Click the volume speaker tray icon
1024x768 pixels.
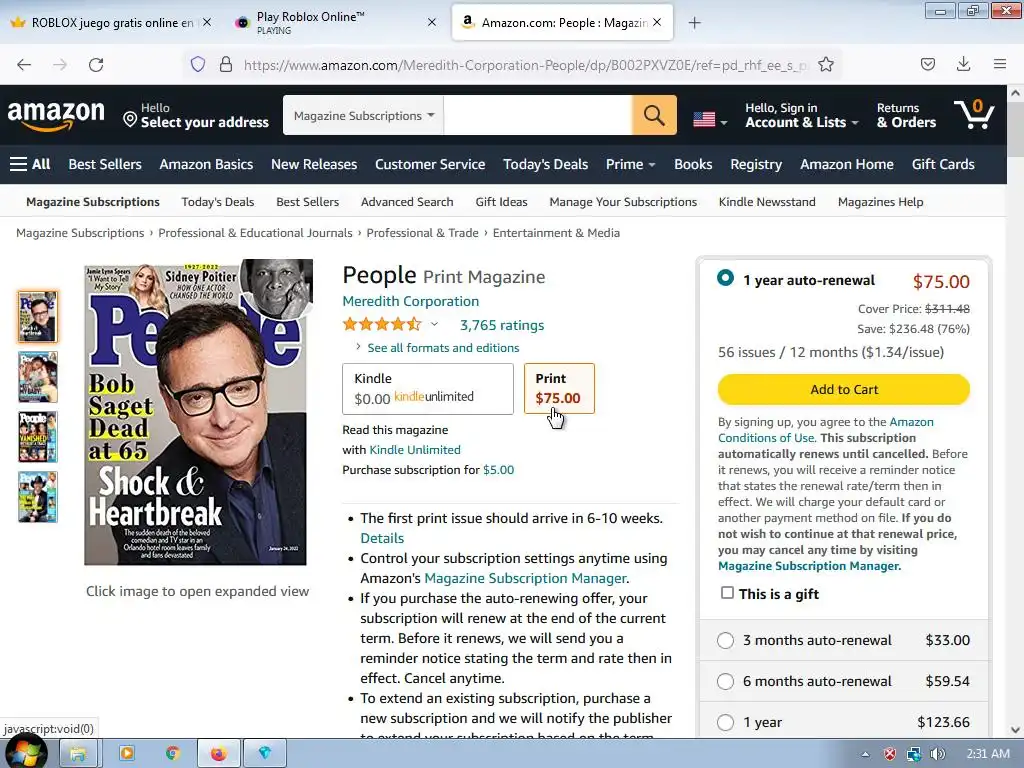coord(938,754)
